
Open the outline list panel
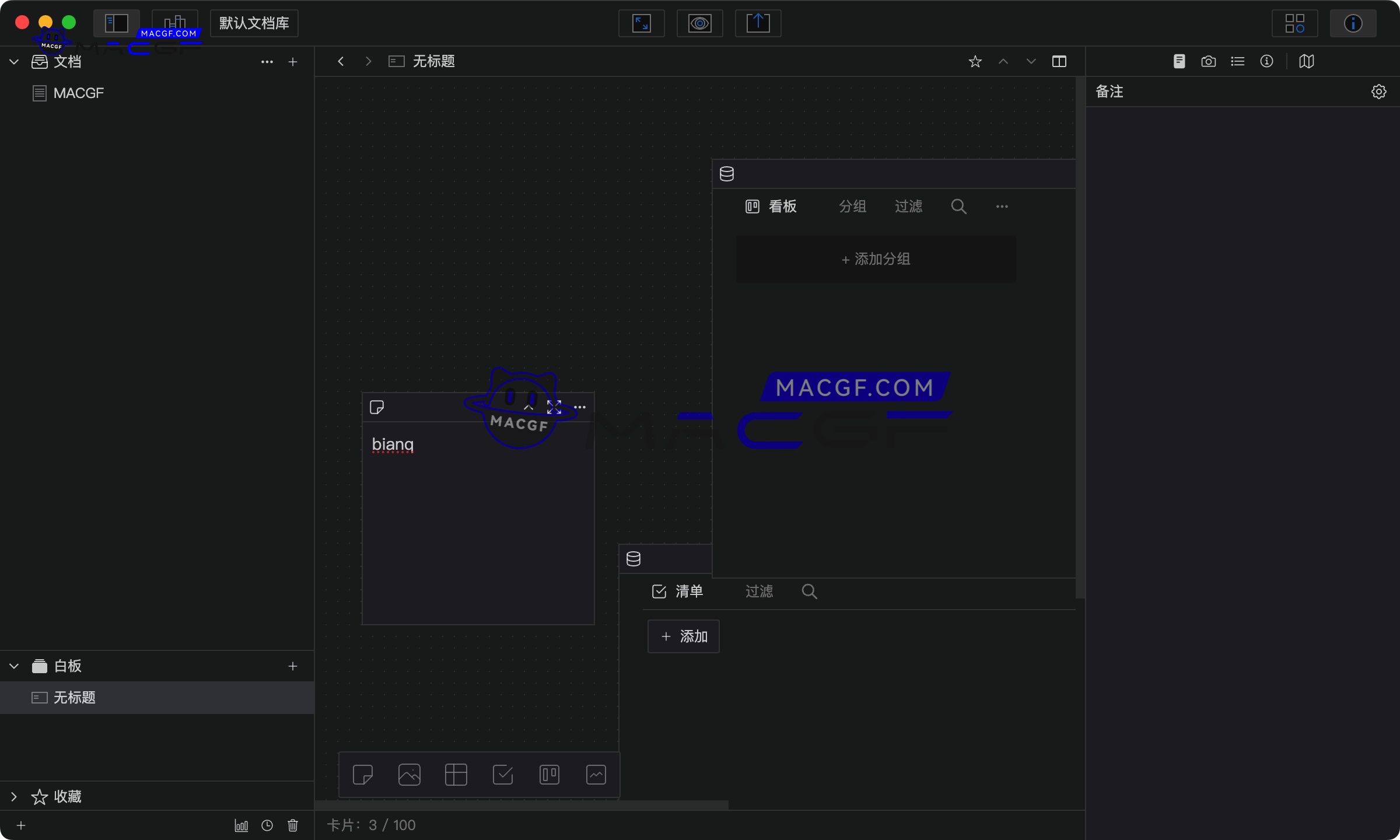pyautogui.click(x=1238, y=61)
